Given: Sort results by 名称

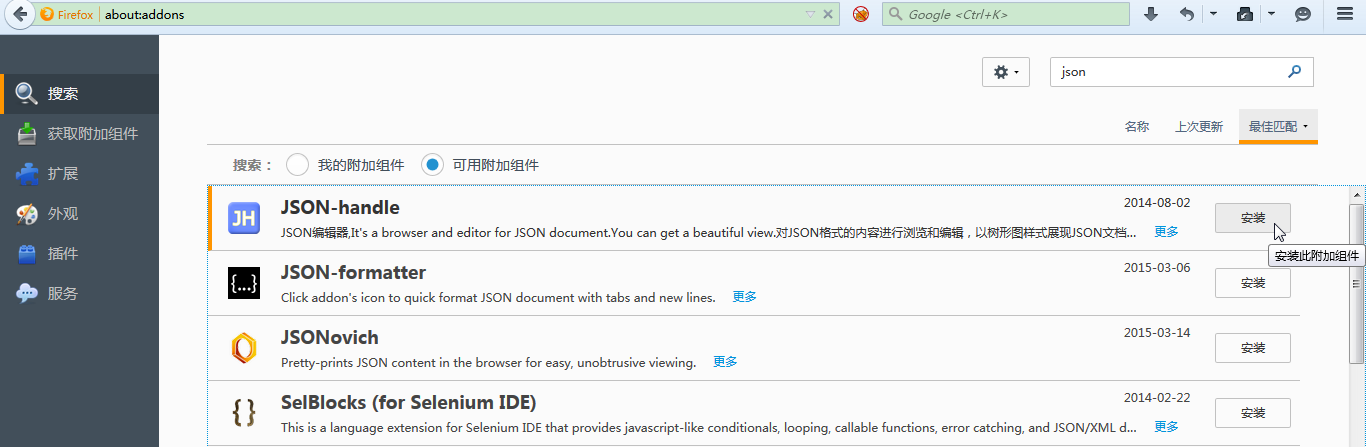Looking at the screenshot, I should click(x=1136, y=126).
